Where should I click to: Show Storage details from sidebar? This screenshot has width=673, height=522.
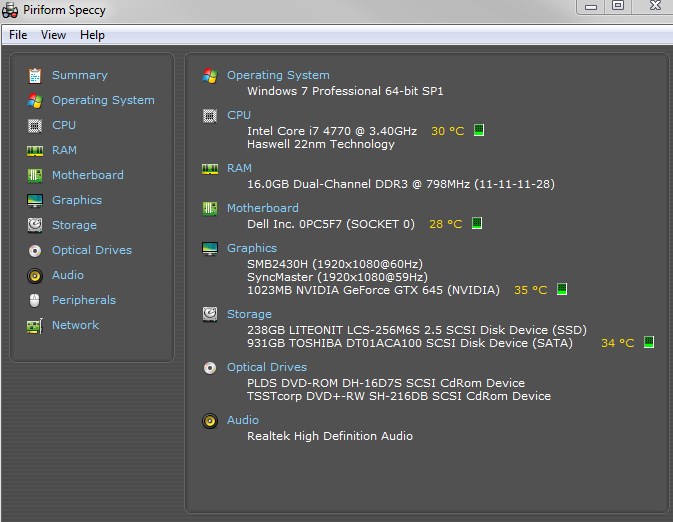tap(74, 225)
